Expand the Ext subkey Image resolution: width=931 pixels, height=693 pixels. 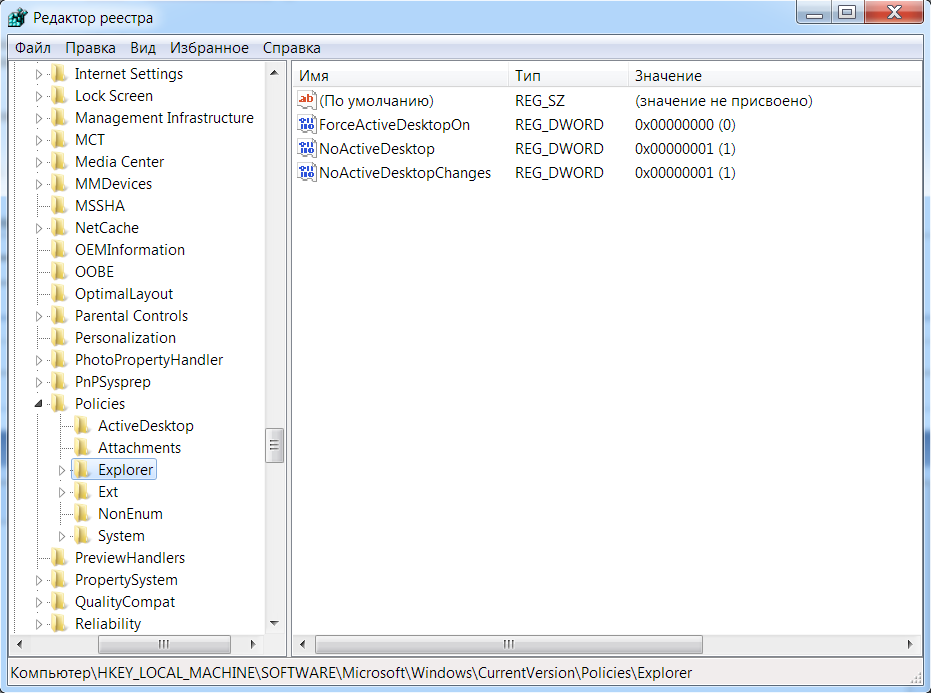(x=62, y=492)
